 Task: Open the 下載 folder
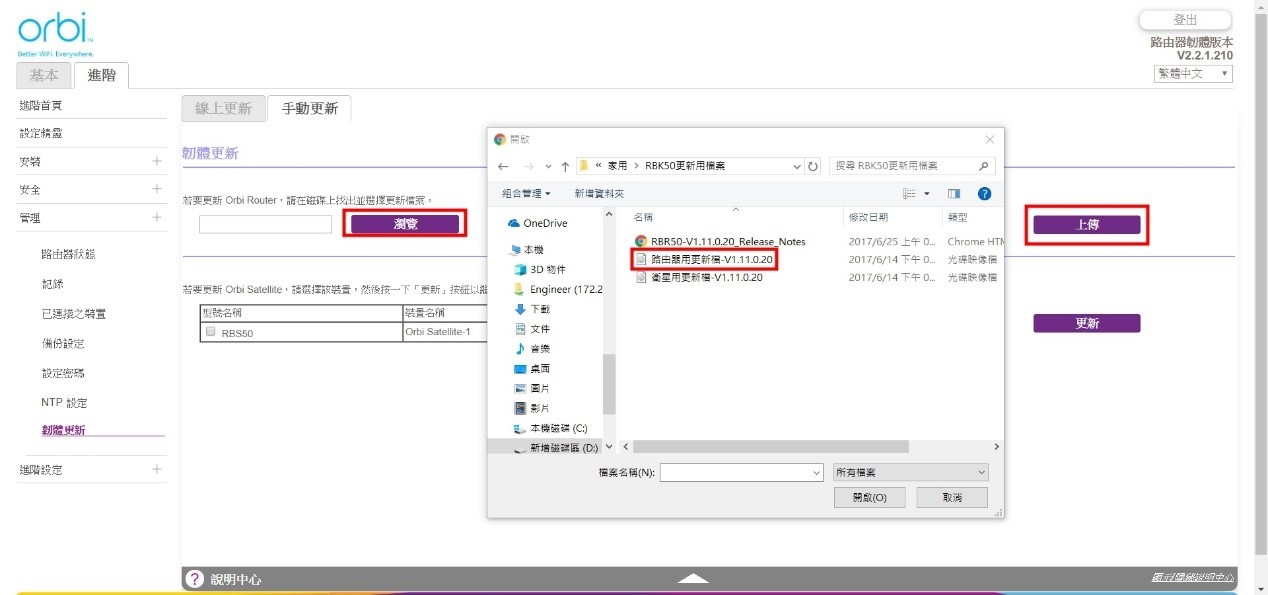coord(531,309)
